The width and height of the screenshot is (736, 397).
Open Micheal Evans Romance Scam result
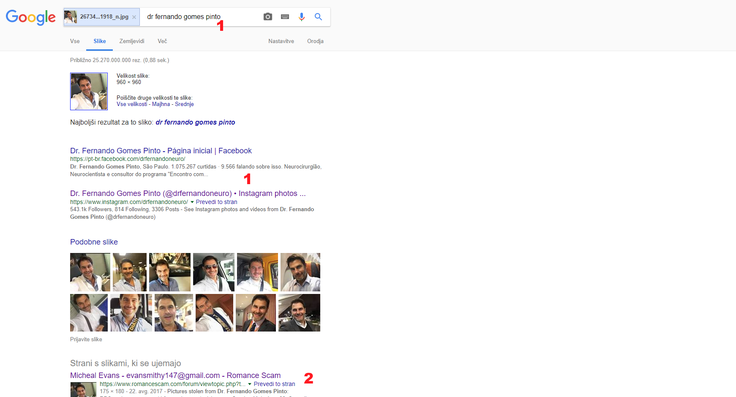pyautogui.click(x=175, y=375)
